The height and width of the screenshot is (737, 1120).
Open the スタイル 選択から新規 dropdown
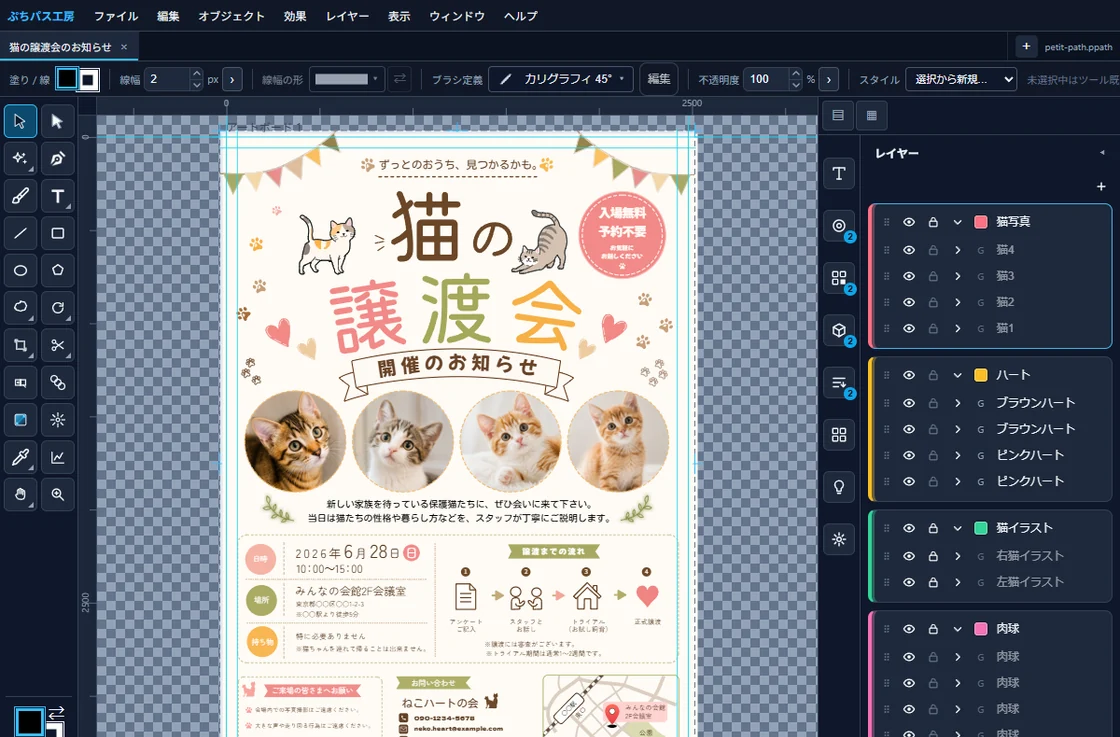pyautogui.click(x=961, y=79)
